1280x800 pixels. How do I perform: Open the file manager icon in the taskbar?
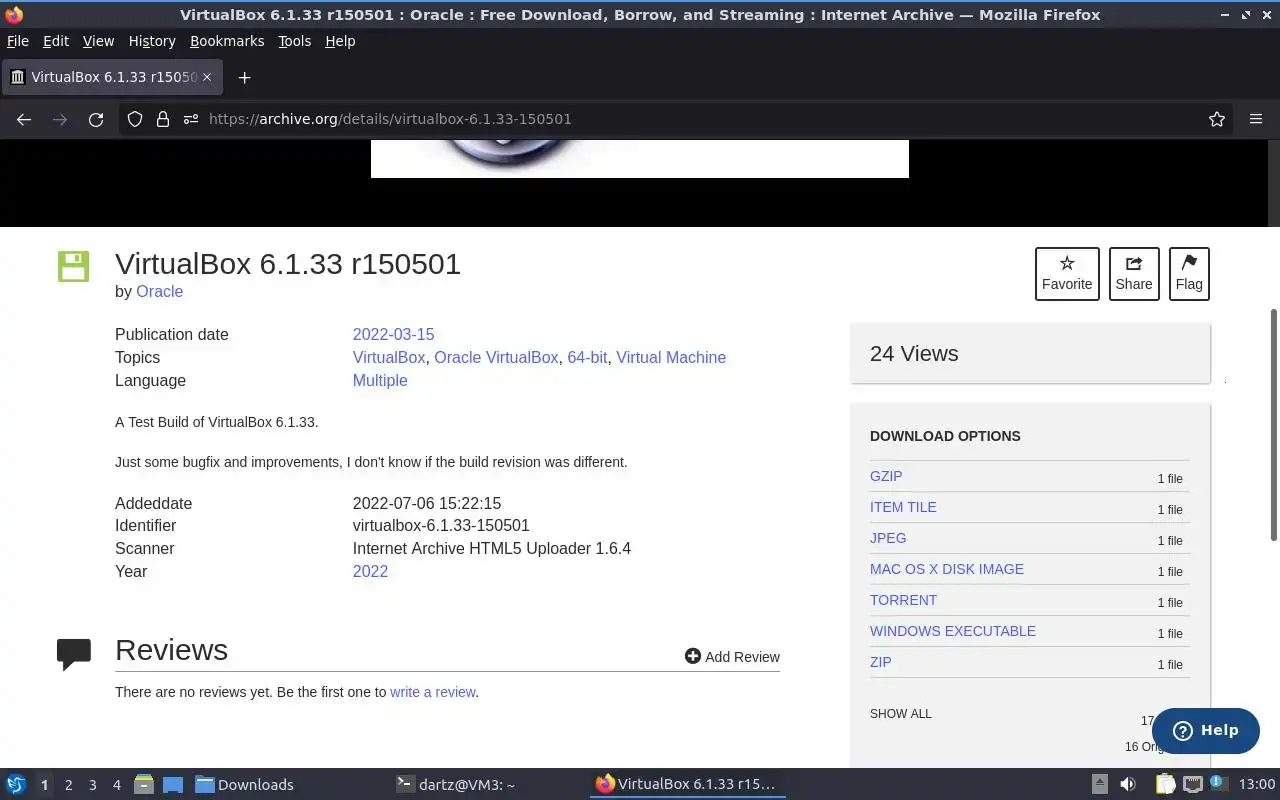(144, 784)
